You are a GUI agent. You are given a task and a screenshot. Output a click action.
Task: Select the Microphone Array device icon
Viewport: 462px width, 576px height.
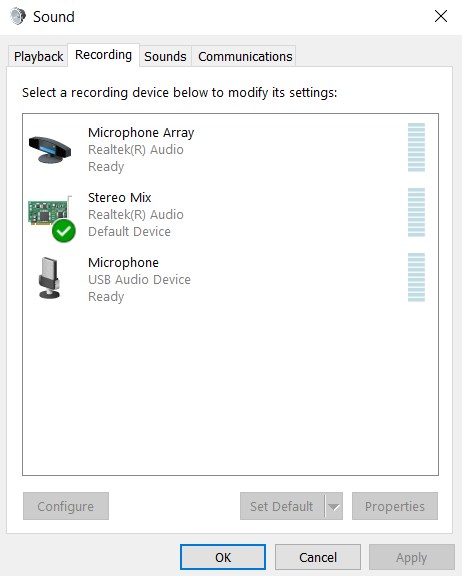click(50, 150)
